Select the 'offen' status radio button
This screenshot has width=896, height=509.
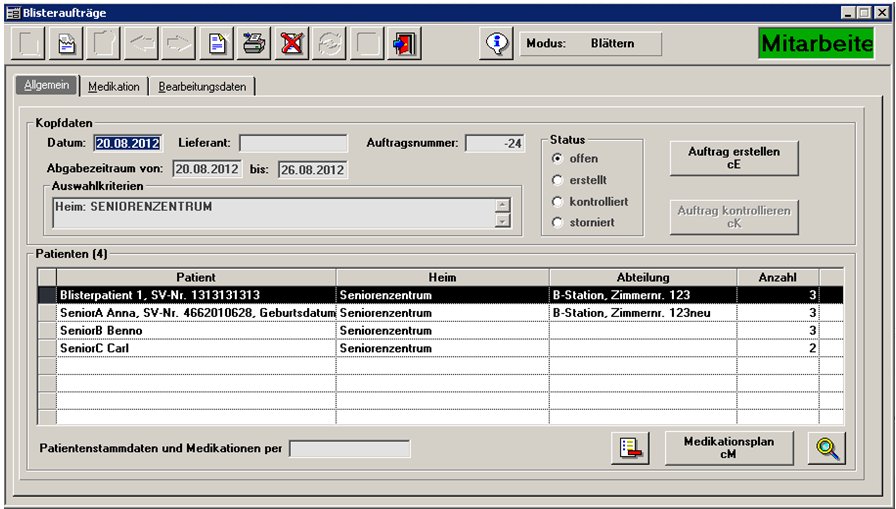(x=558, y=159)
